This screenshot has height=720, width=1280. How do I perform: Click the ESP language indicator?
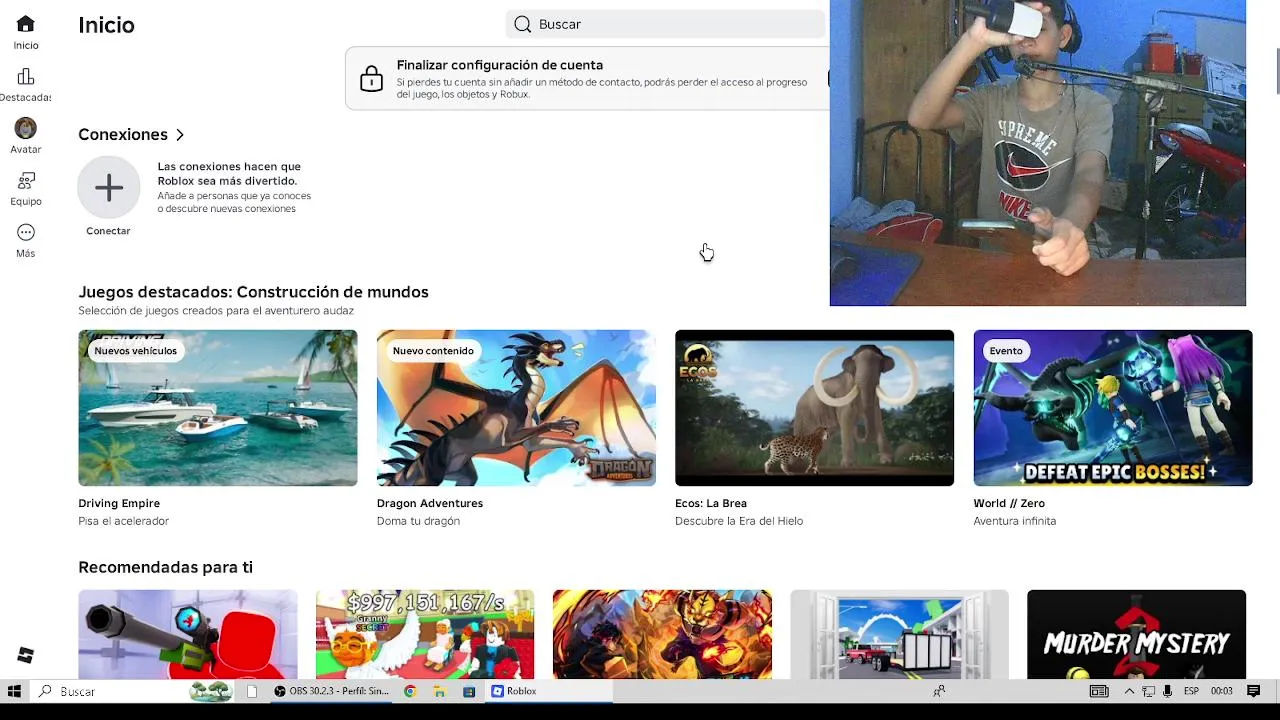pos(1191,691)
